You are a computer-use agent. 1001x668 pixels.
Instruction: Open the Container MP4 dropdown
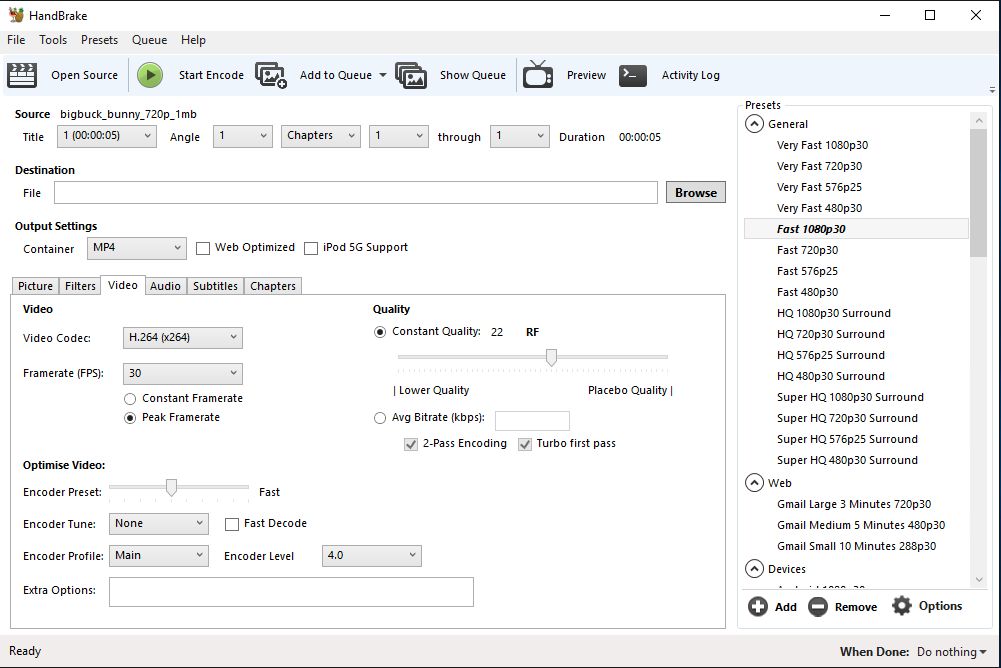pos(137,248)
